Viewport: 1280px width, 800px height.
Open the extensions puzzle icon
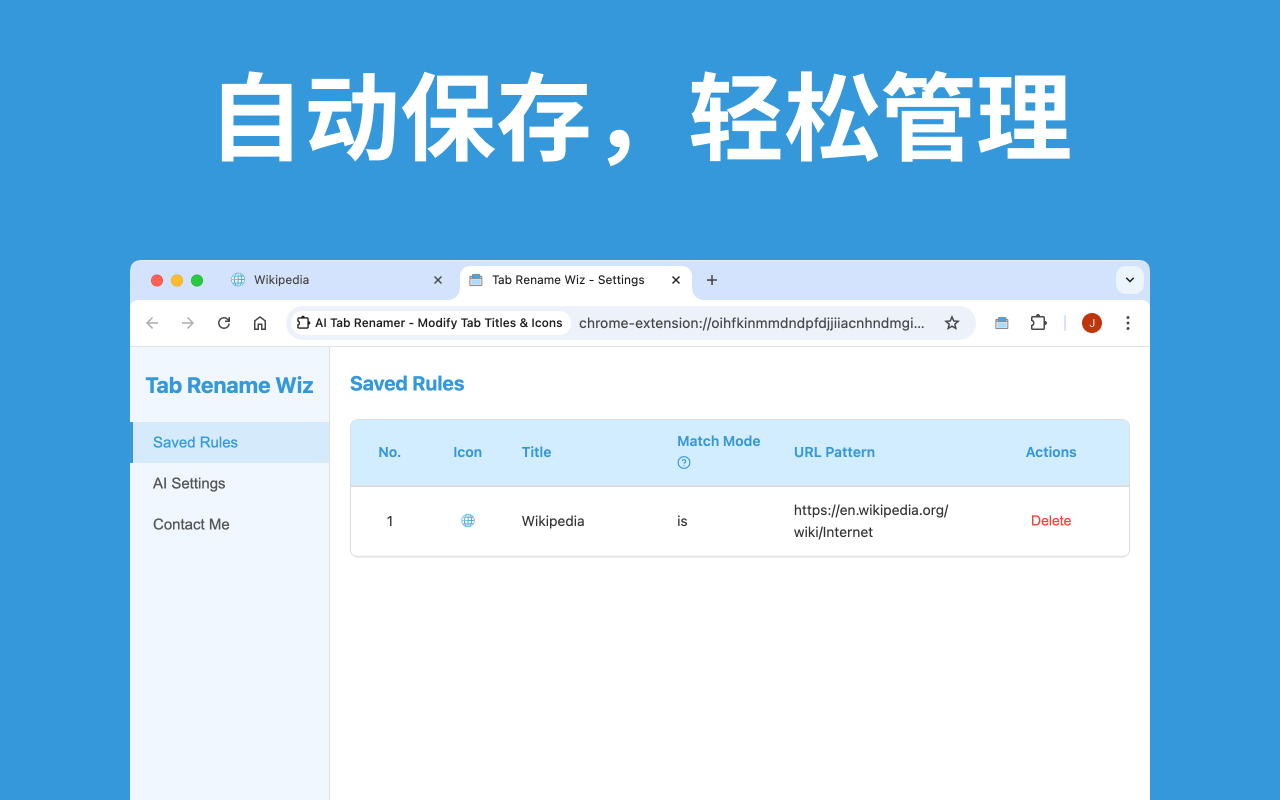(1038, 323)
